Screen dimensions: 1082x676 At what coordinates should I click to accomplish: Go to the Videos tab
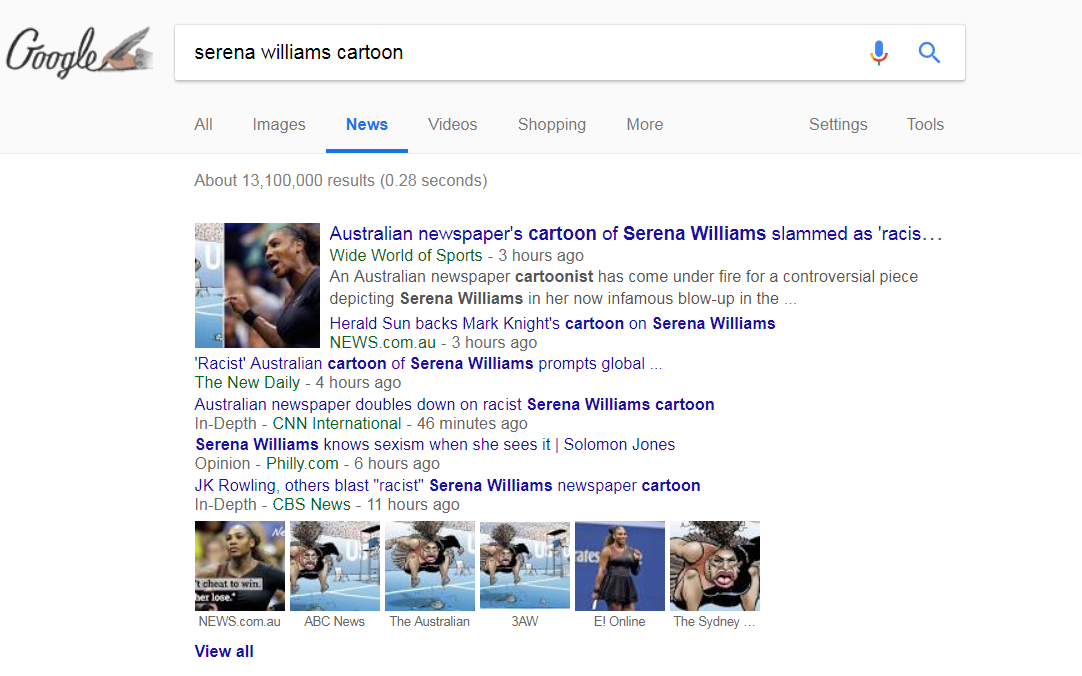tap(452, 125)
